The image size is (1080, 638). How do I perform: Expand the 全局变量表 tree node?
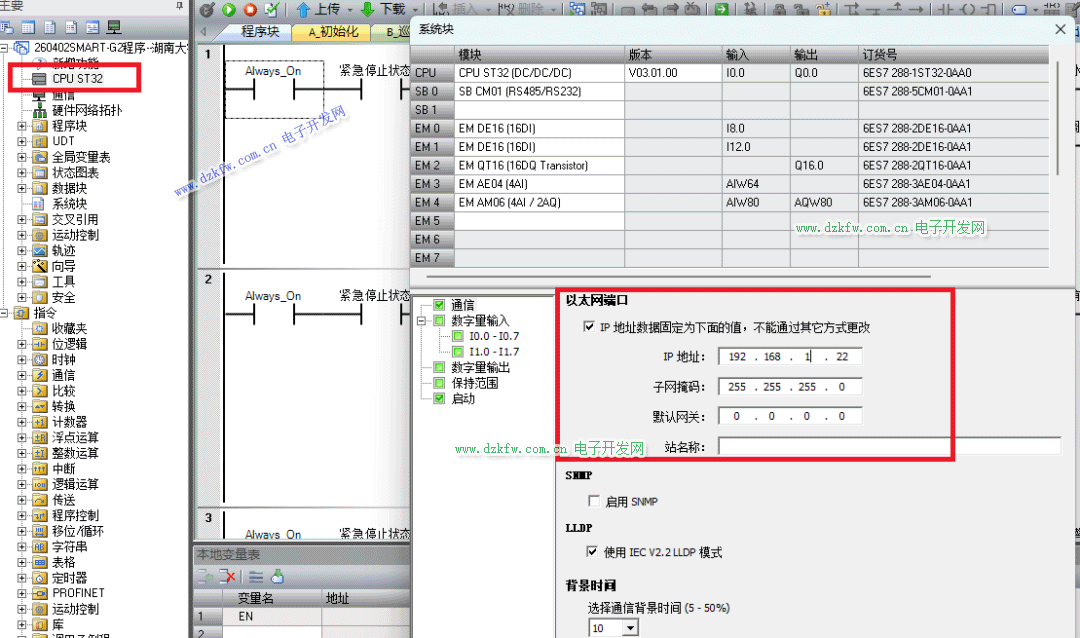click(x=22, y=157)
